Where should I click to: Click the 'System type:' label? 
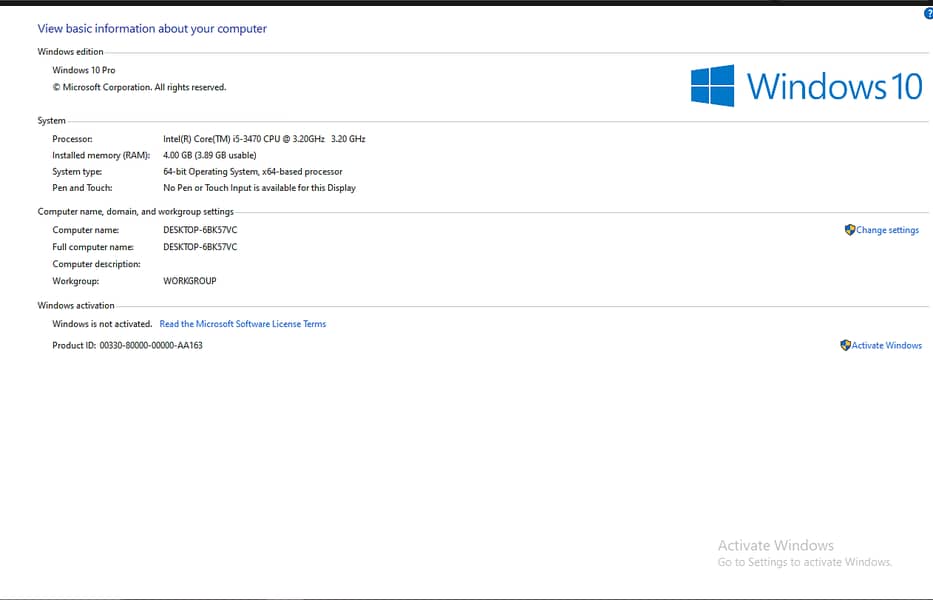click(77, 171)
